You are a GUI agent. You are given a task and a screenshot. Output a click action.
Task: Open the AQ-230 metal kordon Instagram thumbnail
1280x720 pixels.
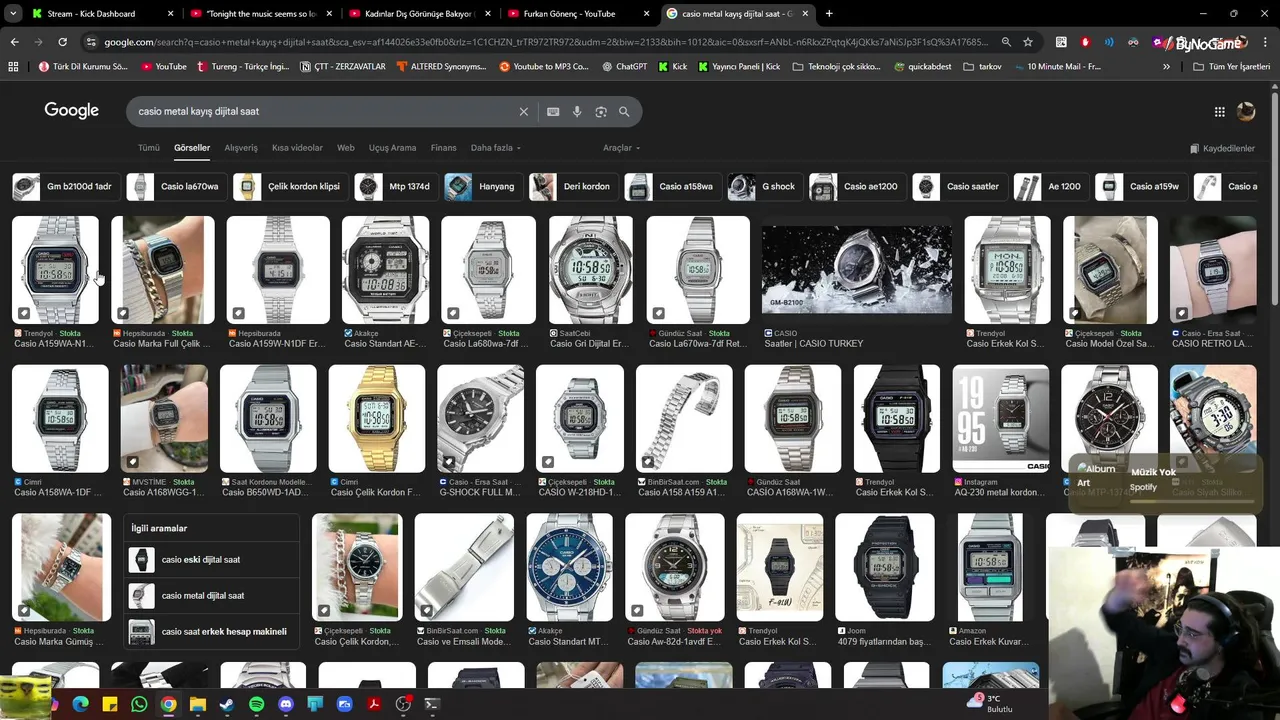pos(1001,419)
